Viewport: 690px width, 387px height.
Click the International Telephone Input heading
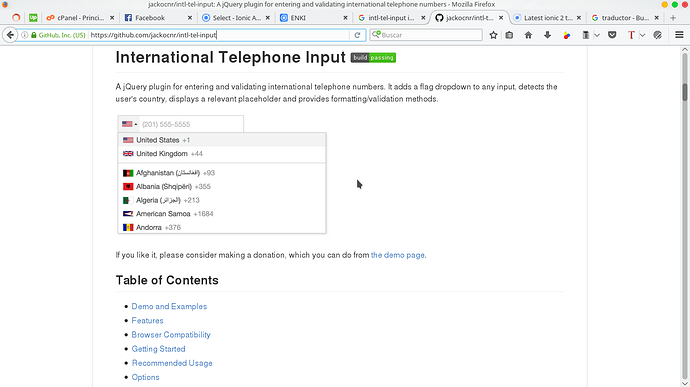coord(231,58)
